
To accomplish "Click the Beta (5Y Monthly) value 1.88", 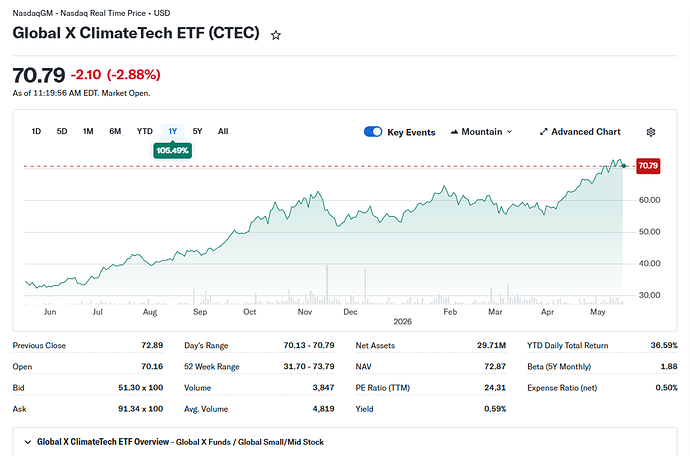I will pyautogui.click(x=669, y=366).
